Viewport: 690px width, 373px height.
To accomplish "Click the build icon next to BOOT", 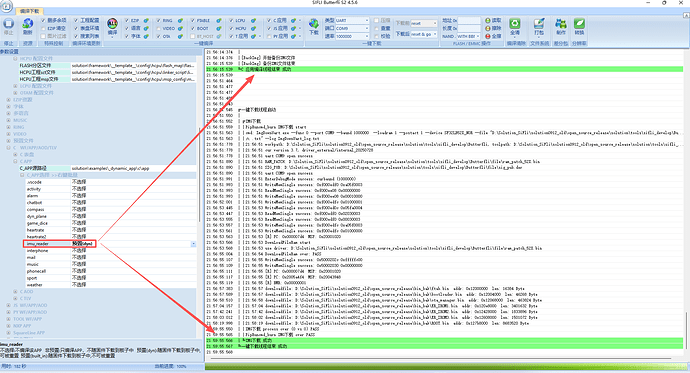I will (x=219, y=28).
